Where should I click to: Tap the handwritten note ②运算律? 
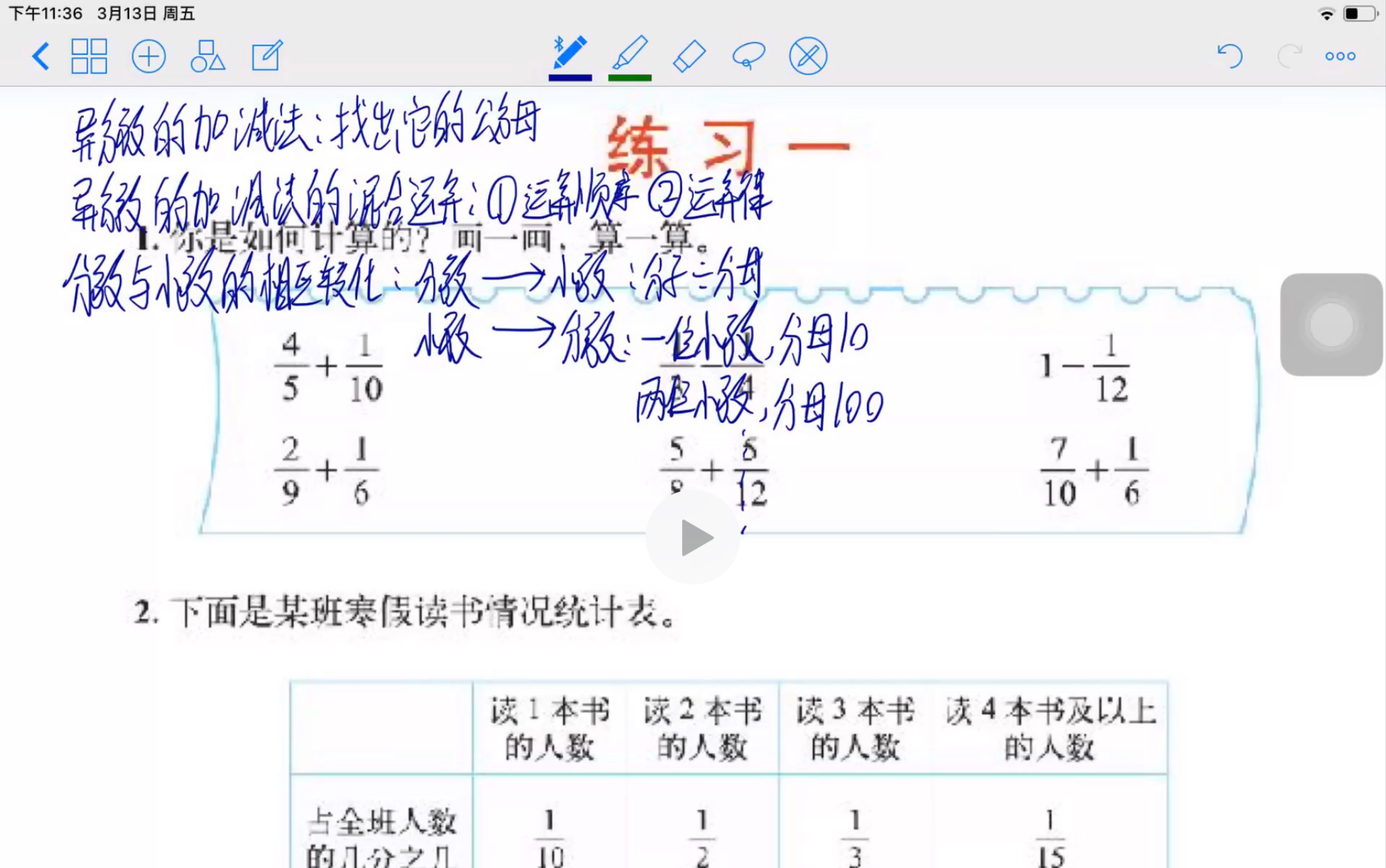pyautogui.click(x=710, y=196)
